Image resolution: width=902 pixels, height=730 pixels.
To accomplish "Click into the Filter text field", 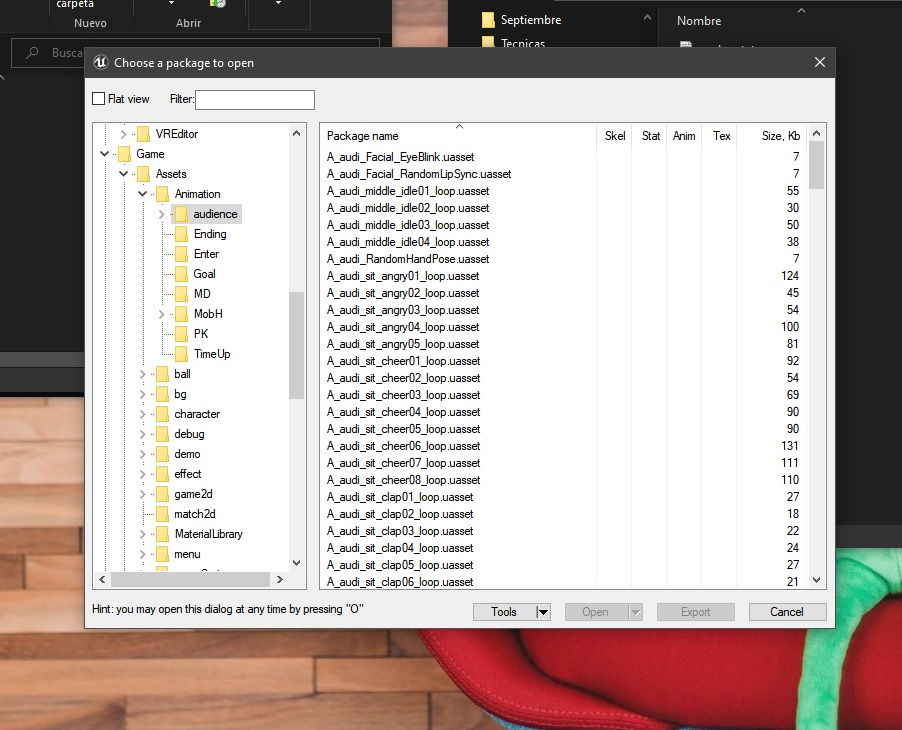I will (255, 100).
